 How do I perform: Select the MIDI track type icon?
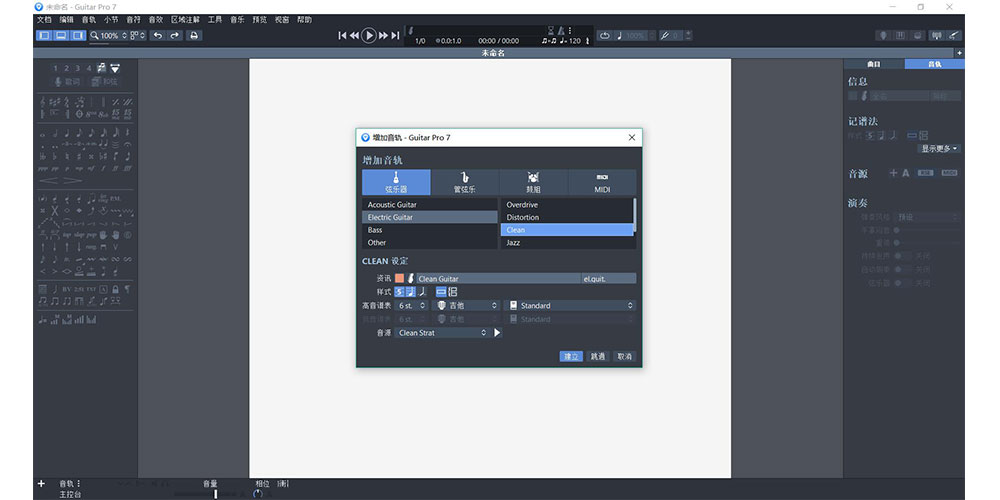pyautogui.click(x=602, y=182)
